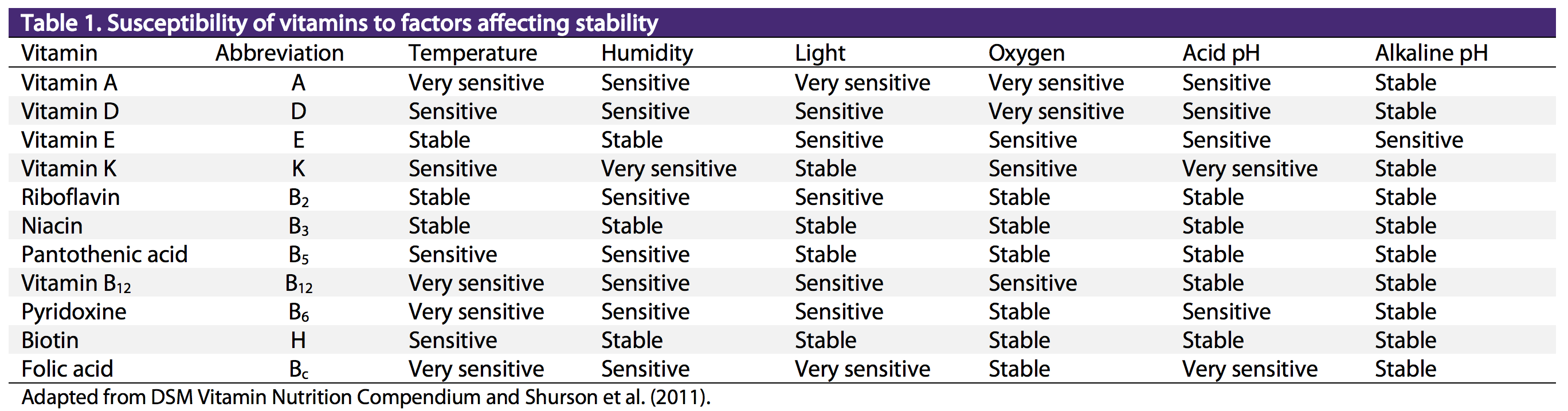1568x411 pixels.
Task: Click Biotin's H abbreviation cell
Action: click(x=297, y=340)
